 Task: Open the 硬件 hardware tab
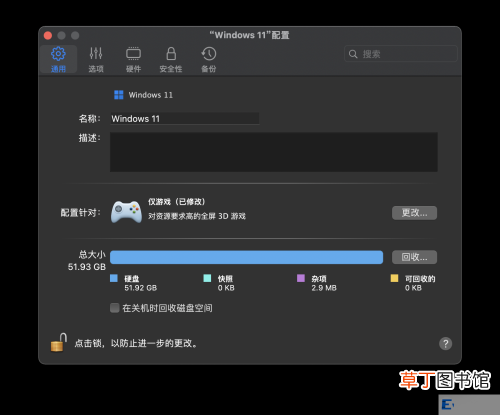133,59
